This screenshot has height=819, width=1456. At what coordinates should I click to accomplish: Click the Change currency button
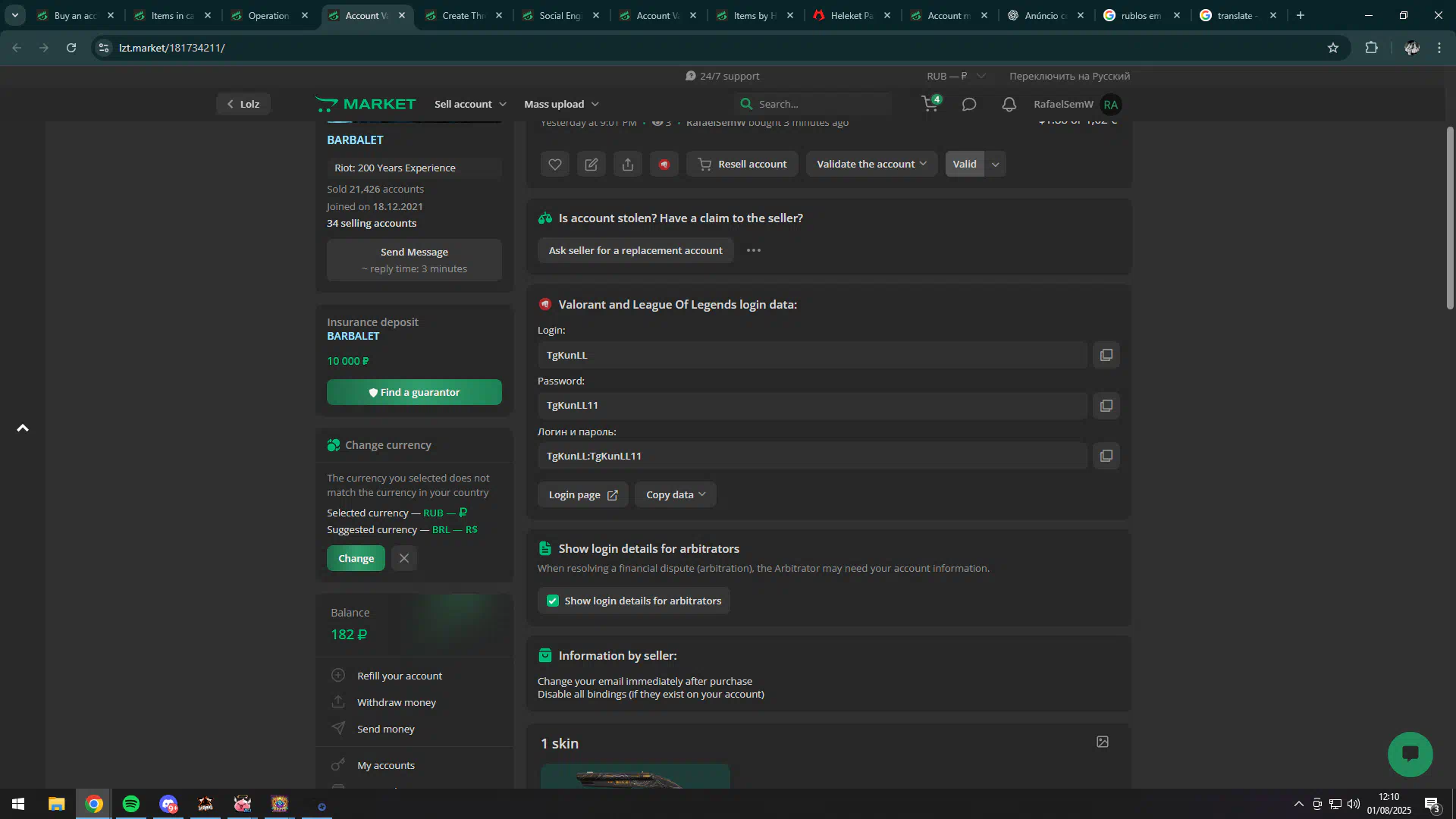coord(356,558)
